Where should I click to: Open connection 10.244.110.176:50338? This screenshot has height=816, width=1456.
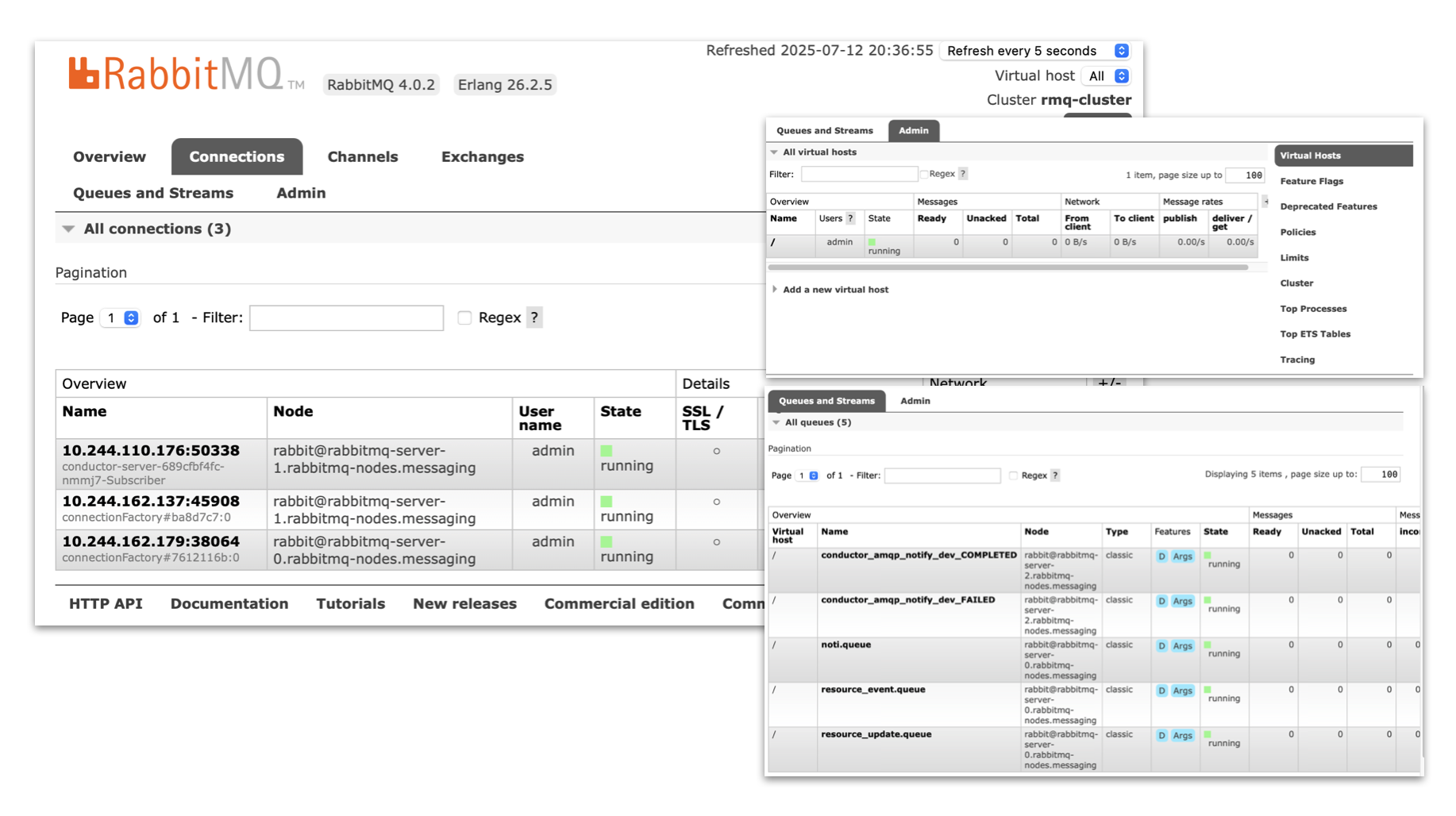[151, 451]
